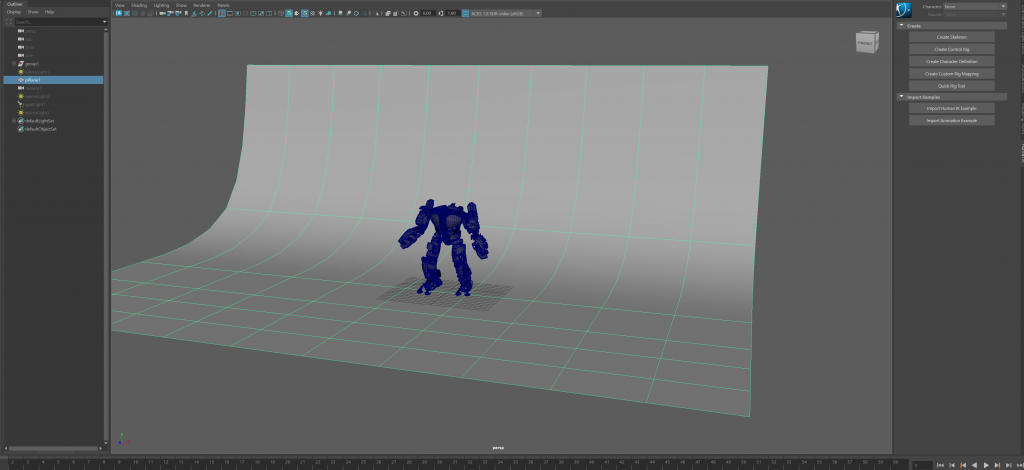Click the Create Character Definition button
The image size is (1024, 470).
(952, 61)
